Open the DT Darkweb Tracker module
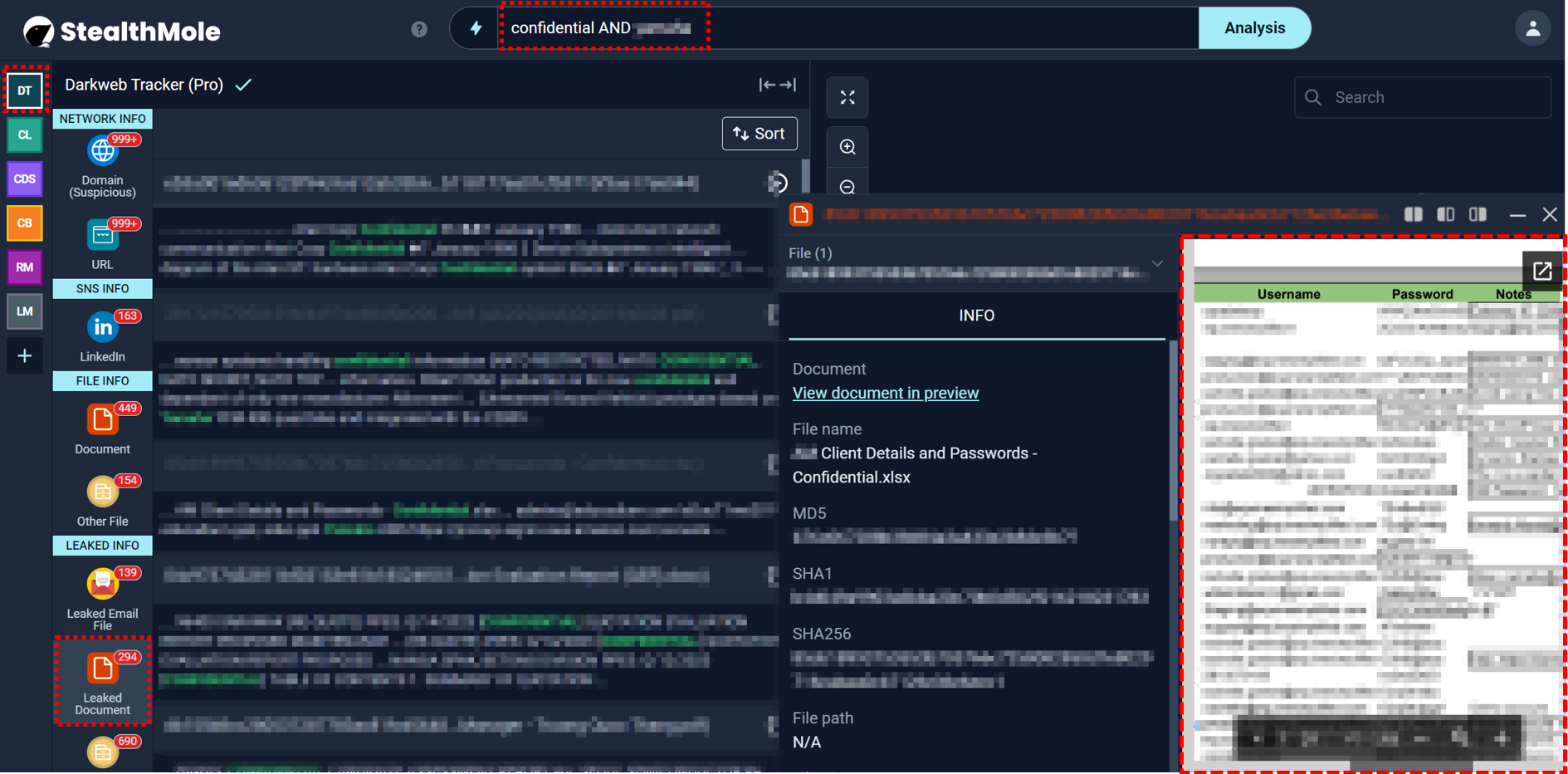1568x774 pixels. [x=25, y=90]
